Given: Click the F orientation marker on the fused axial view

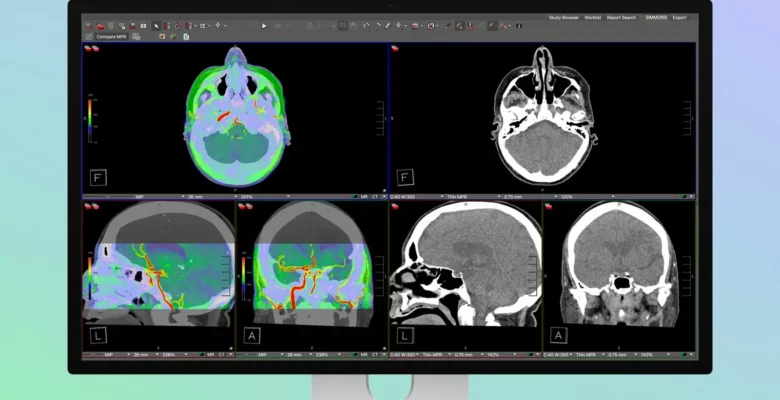Looking at the screenshot, I should click(x=99, y=177).
